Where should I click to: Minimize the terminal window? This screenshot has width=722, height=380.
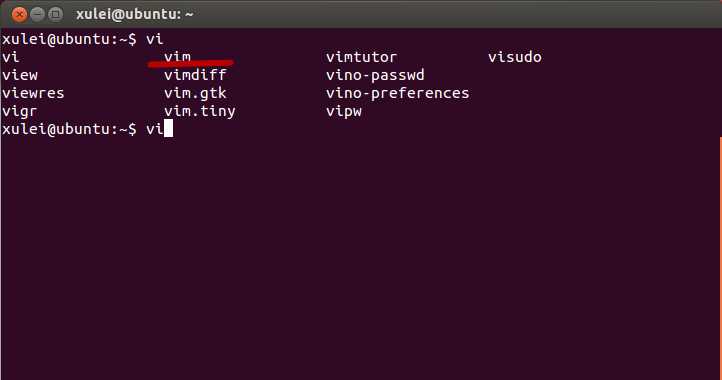pyautogui.click(x=37, y=14)
